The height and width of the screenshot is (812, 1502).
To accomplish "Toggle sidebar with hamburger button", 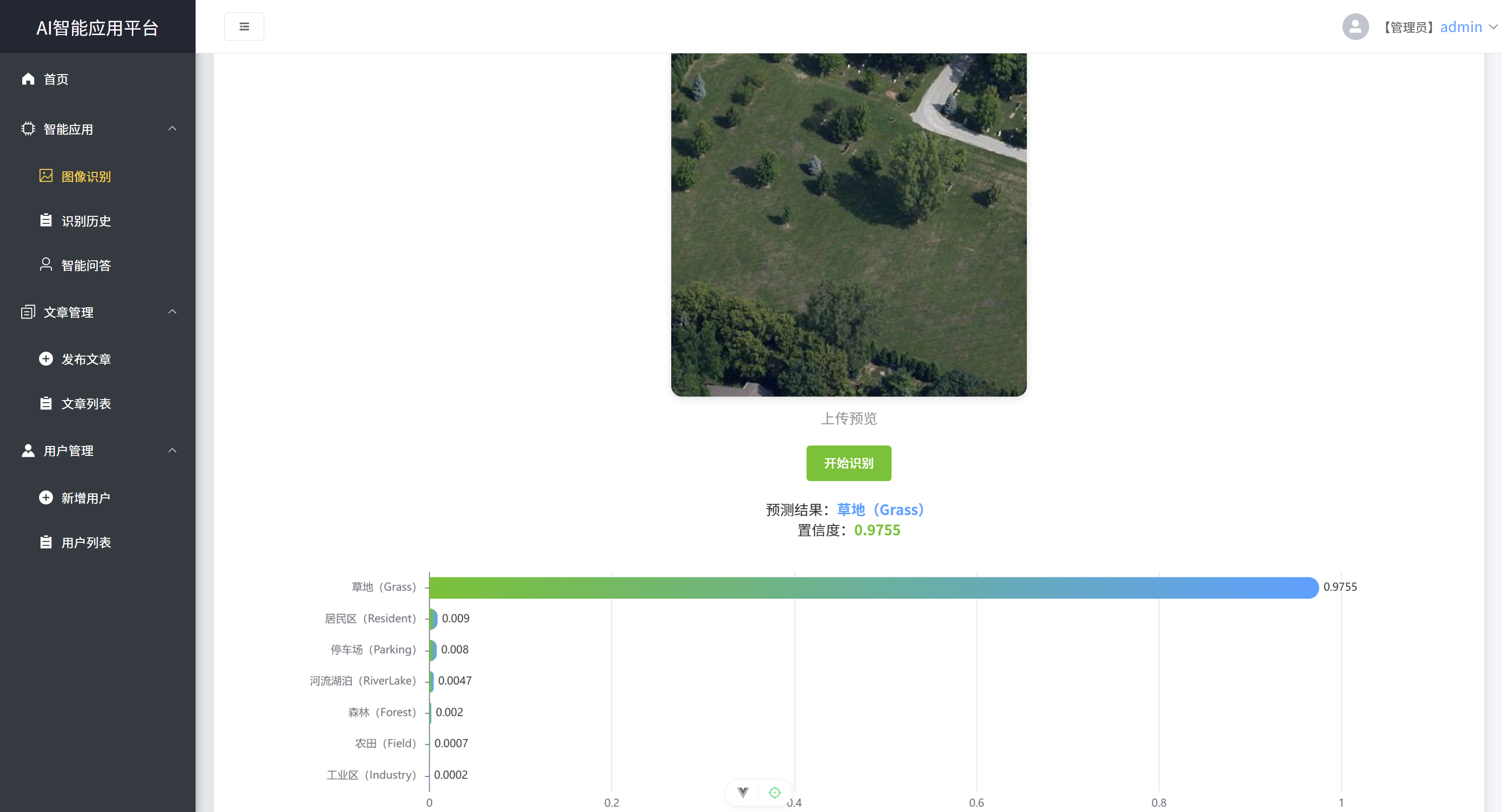I will pos(244,27).
